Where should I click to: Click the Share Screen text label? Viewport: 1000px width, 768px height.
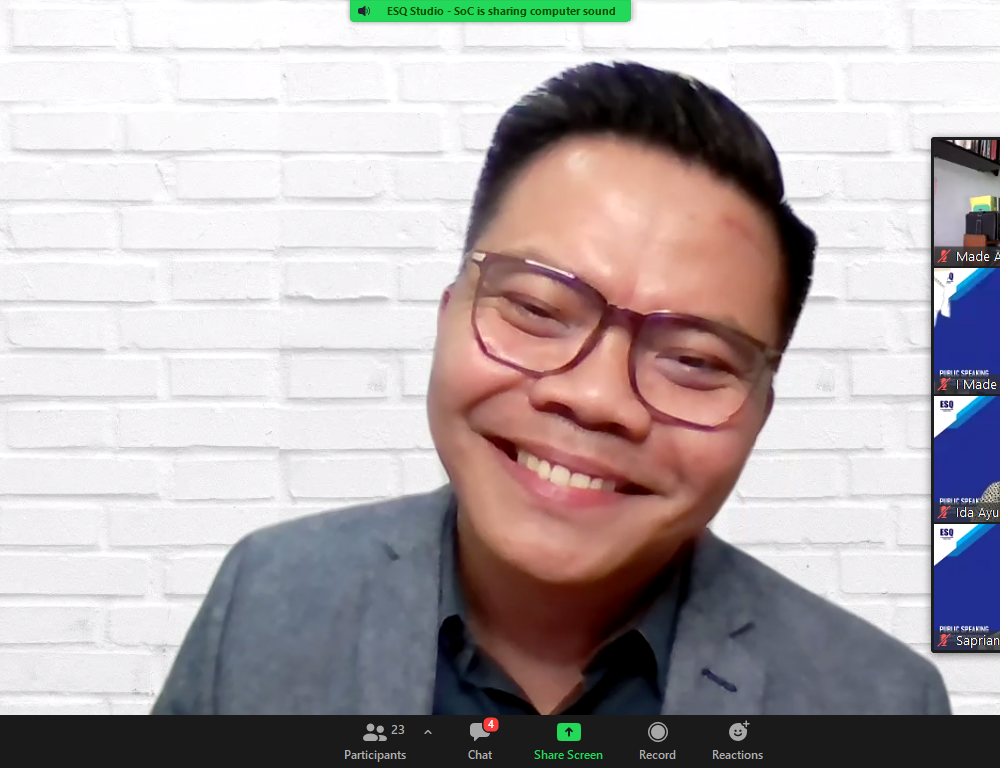click(568, 755)
